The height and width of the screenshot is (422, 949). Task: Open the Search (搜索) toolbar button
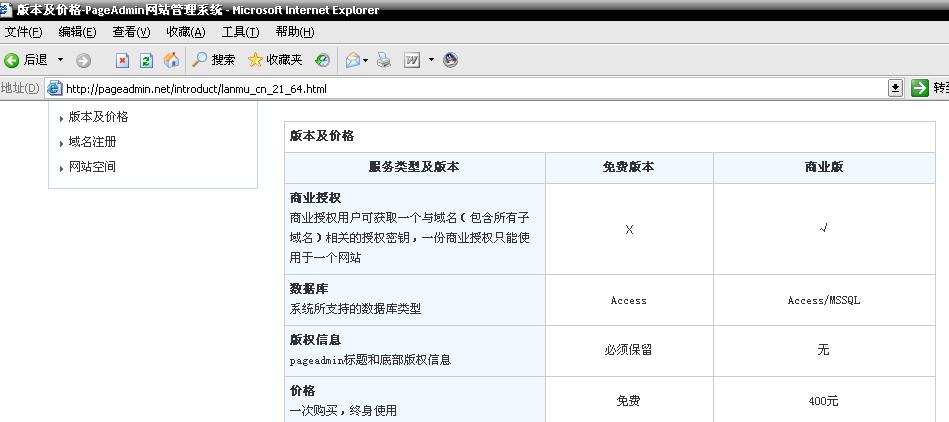pos(214,60)
